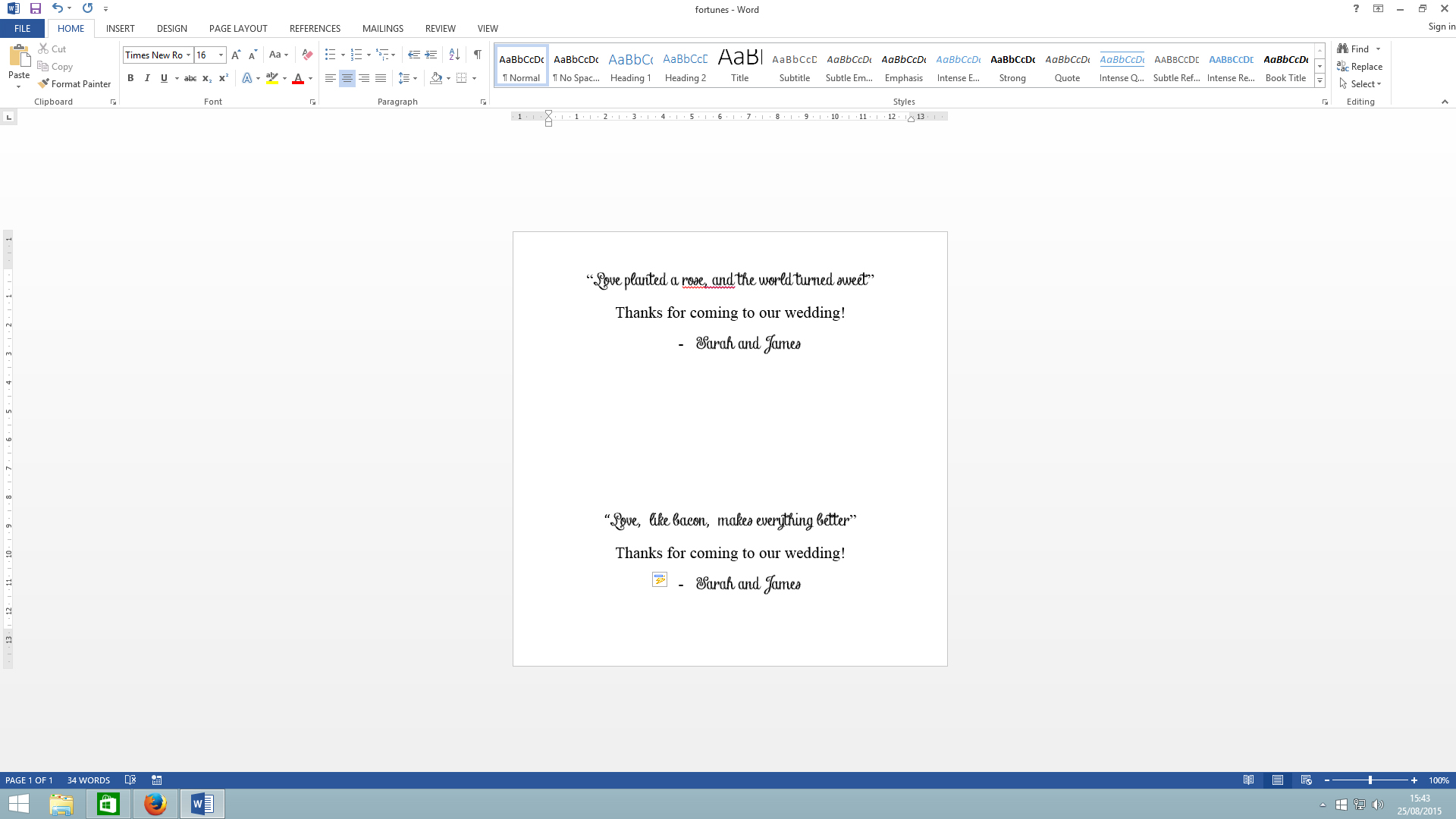Toggle center alignment
The width and height of the screenshot is (1456, 819).
coord(347,78)
